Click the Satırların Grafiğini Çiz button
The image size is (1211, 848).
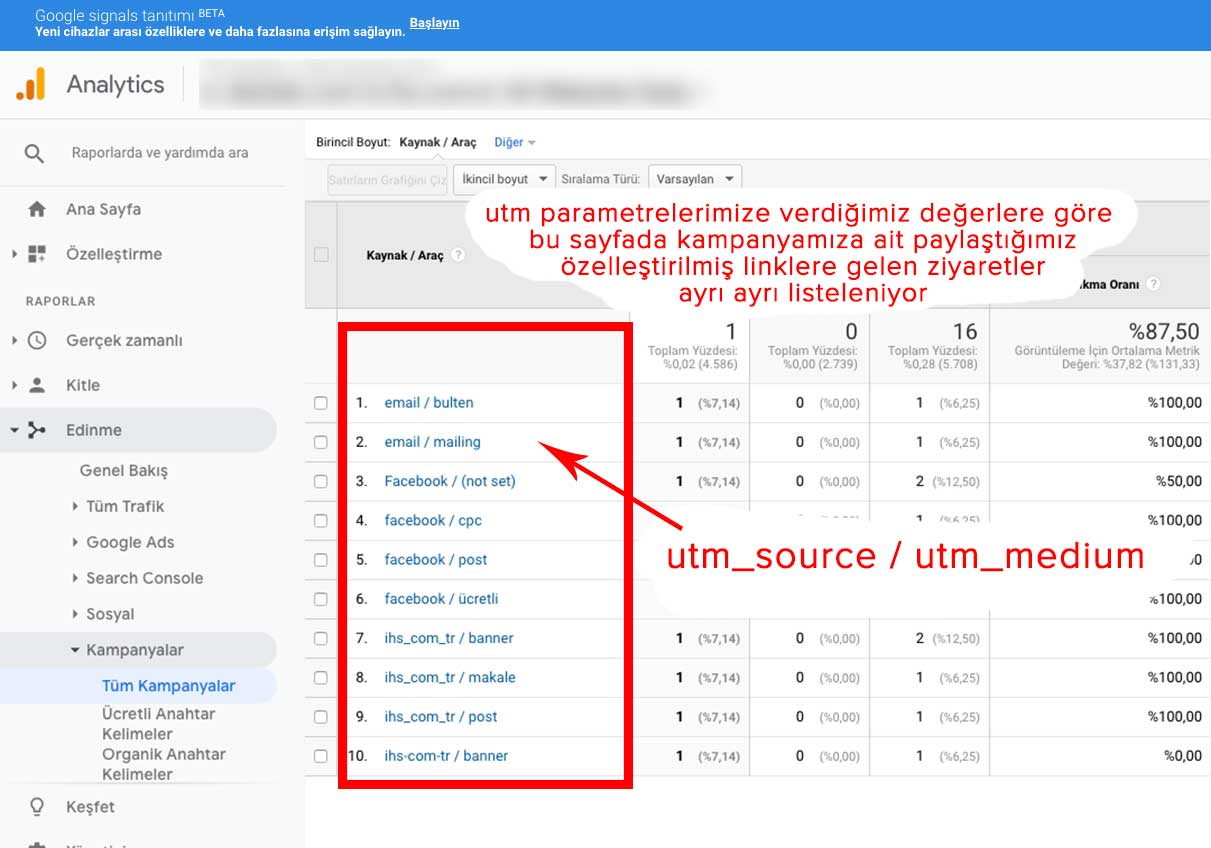(x=387, y=179)
